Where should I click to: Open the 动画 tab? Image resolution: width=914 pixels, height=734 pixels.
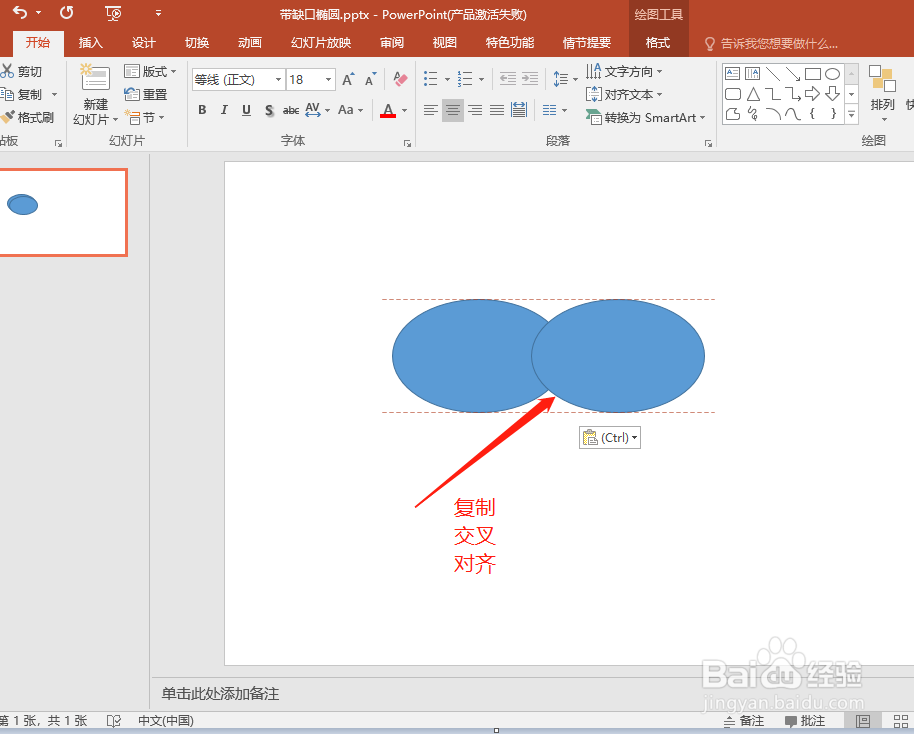pyautogui.click(x=249, y=43)
